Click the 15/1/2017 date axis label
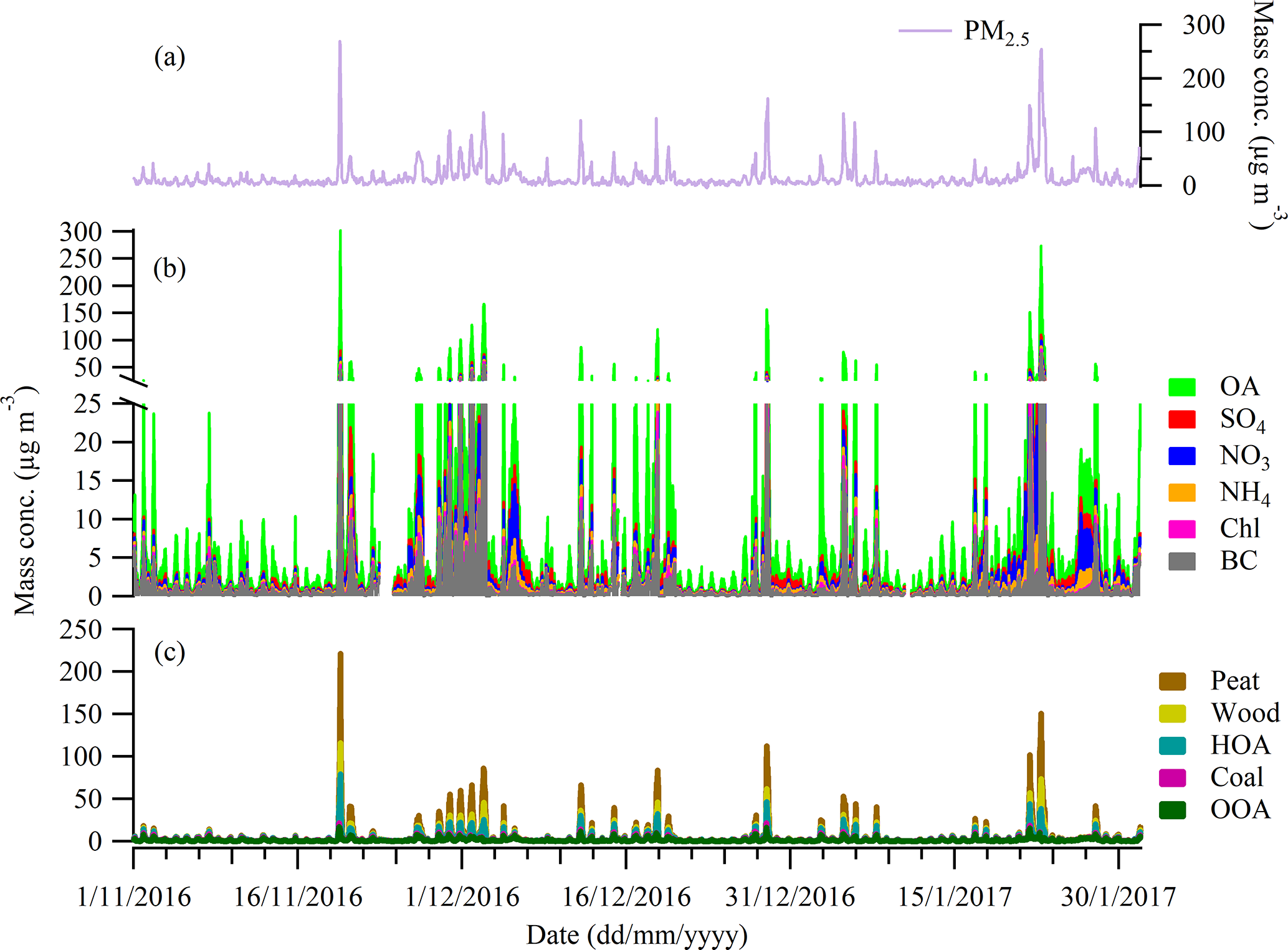Screen dimensions: 1288x950 (954, 898)
